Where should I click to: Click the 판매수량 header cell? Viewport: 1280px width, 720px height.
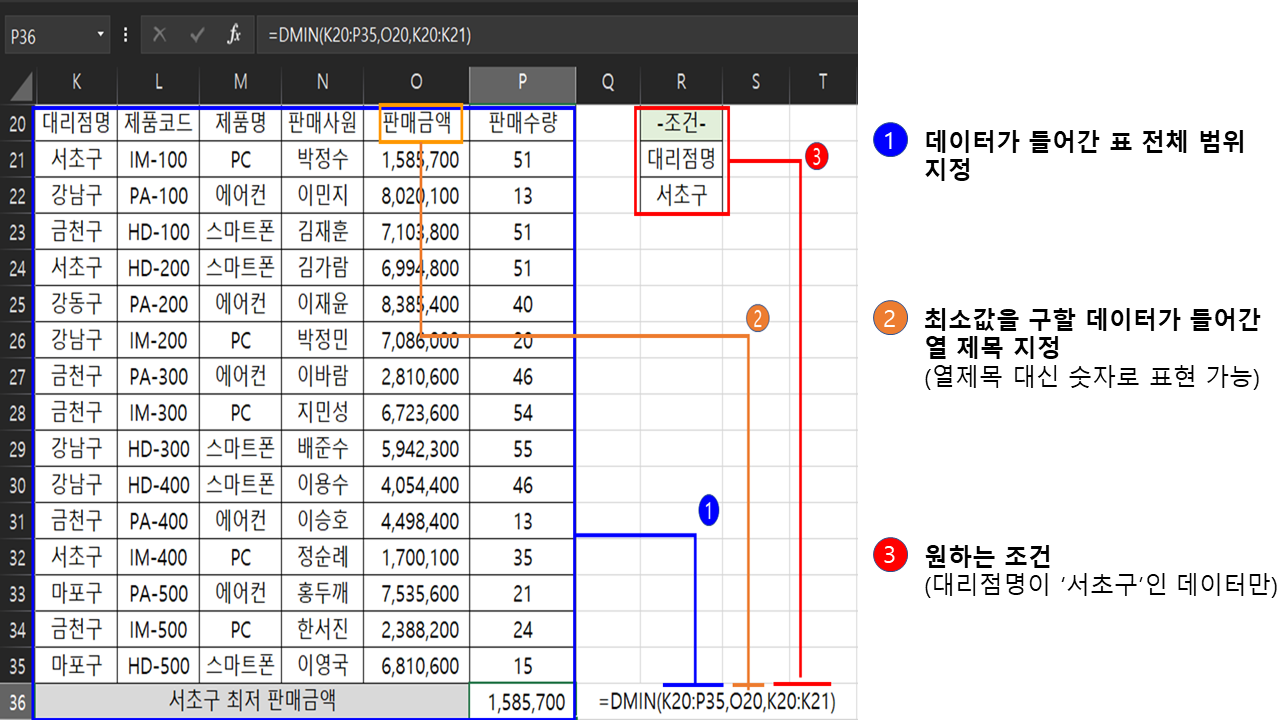(522, 124)
